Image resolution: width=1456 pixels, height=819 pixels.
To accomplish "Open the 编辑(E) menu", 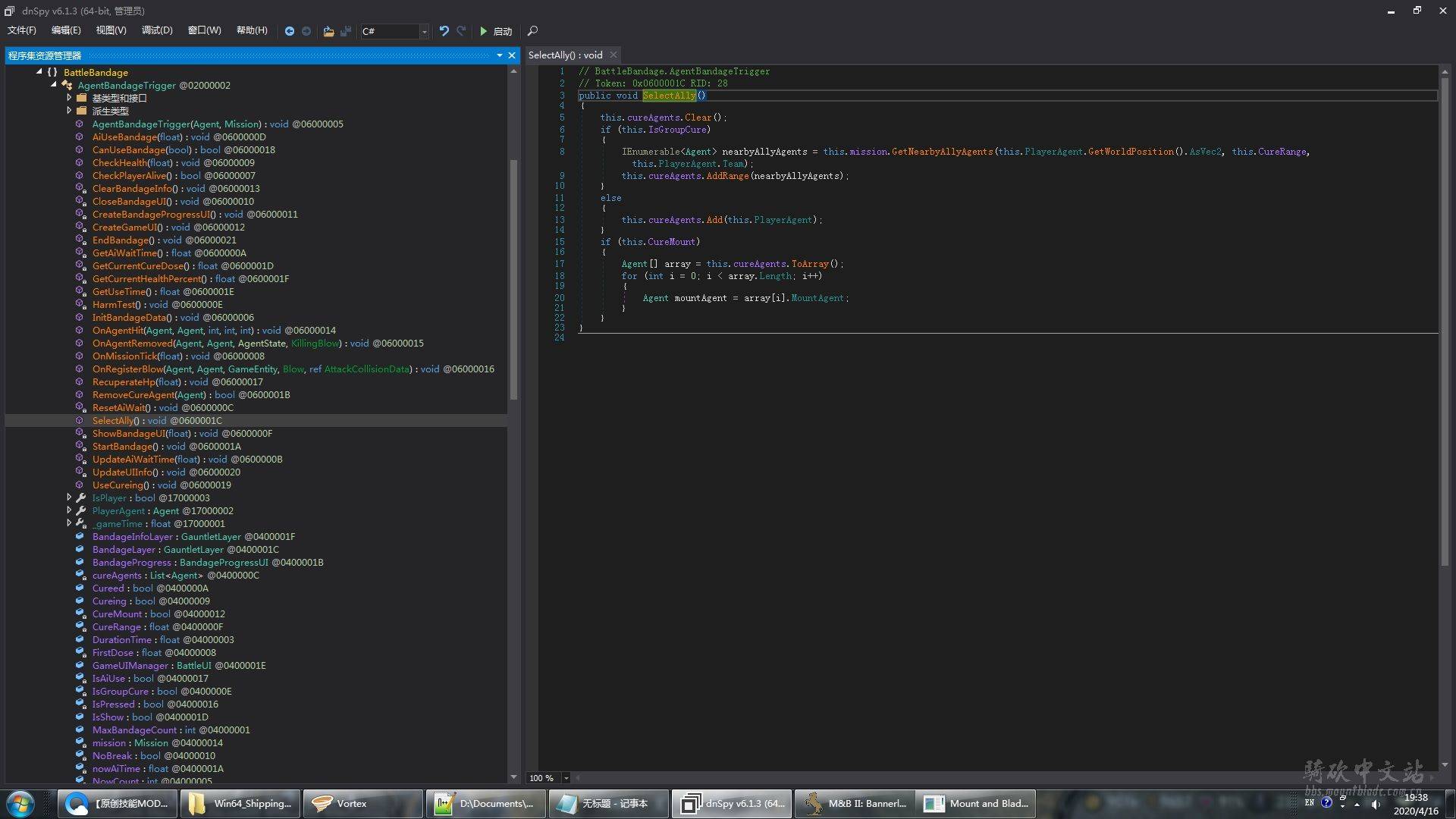I will 66,30.
